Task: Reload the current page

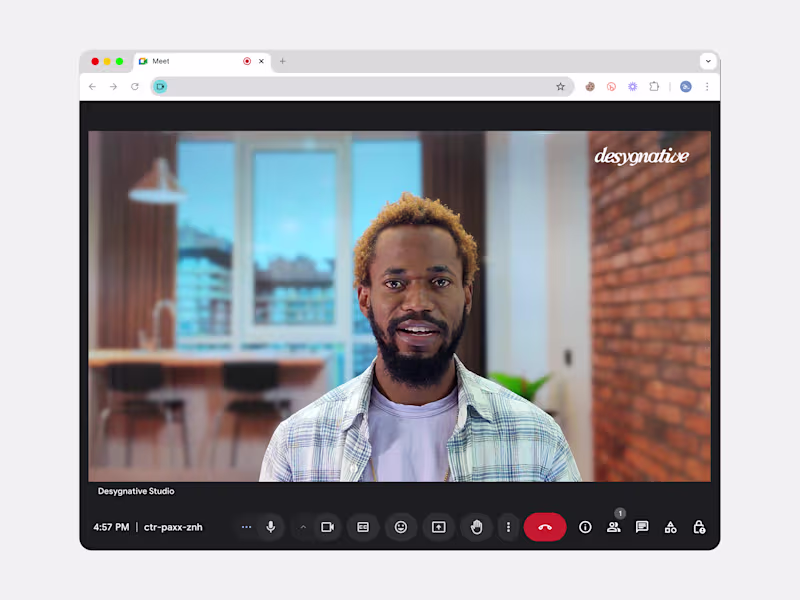Action: pos(135,87)
